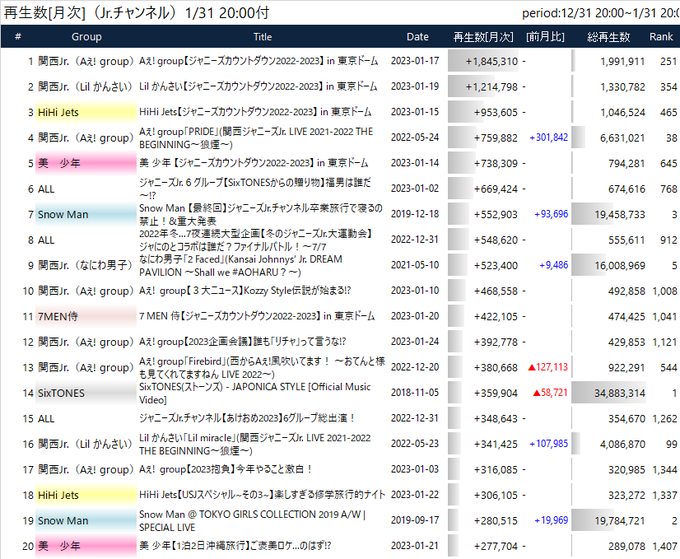Screen dimensions: 680x559
Task: Click total views 34,883,314
Action: 619,393
